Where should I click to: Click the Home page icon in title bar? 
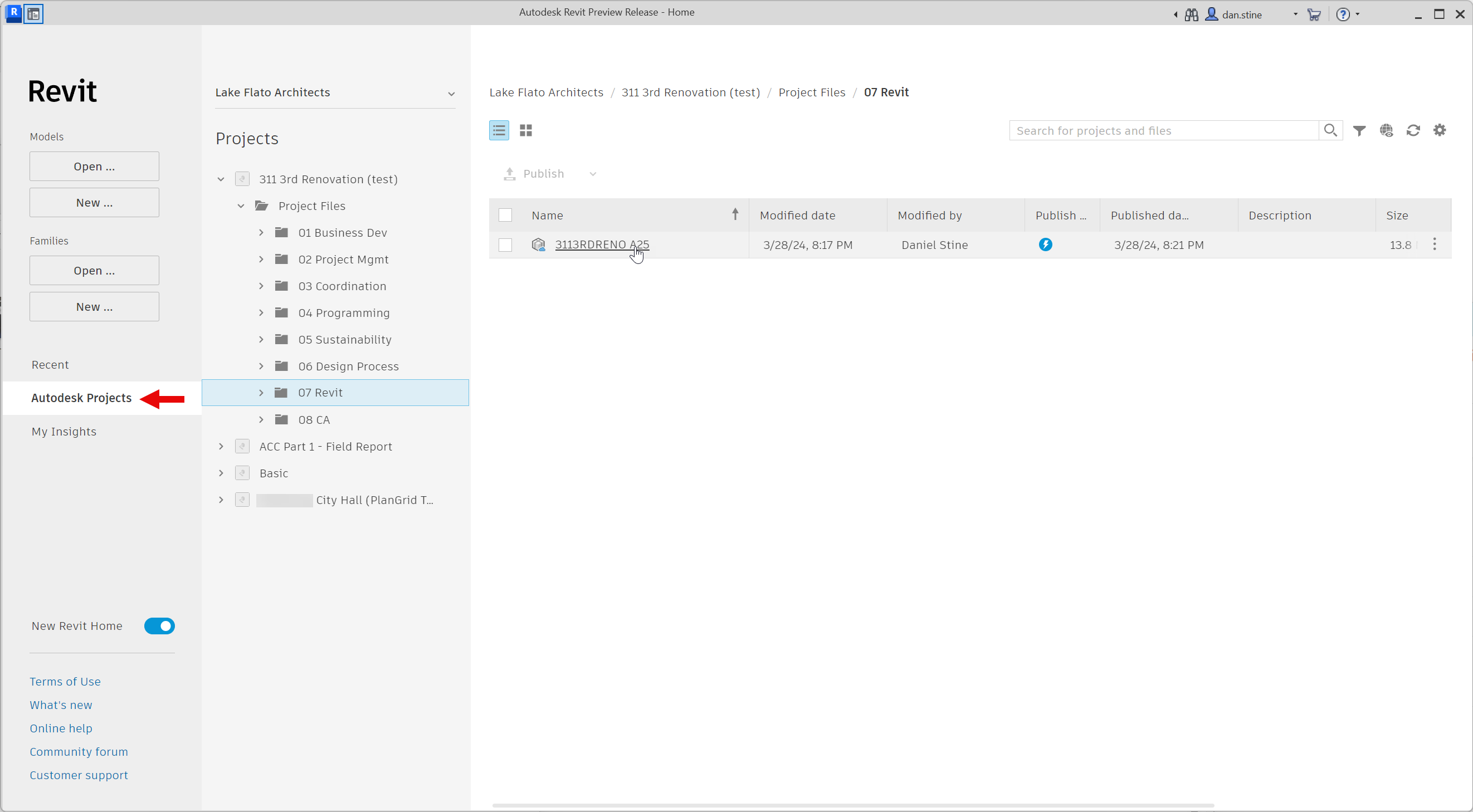click(x=34, y=14)
